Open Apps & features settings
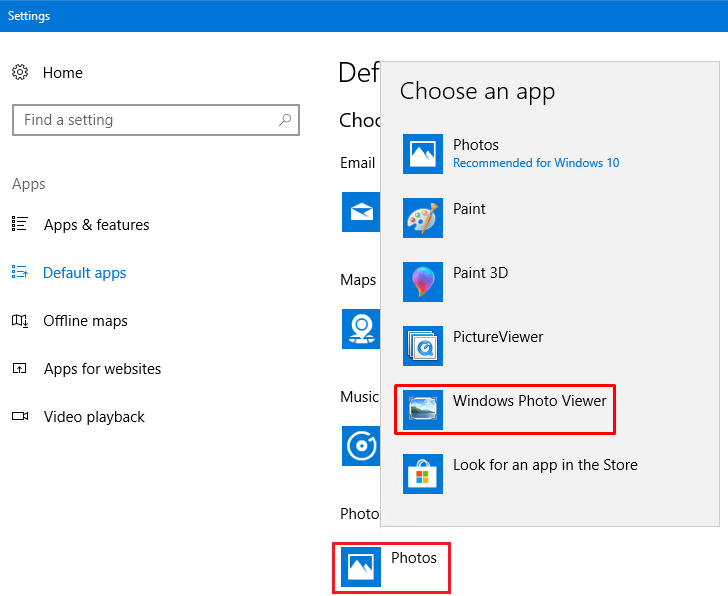 97,225
